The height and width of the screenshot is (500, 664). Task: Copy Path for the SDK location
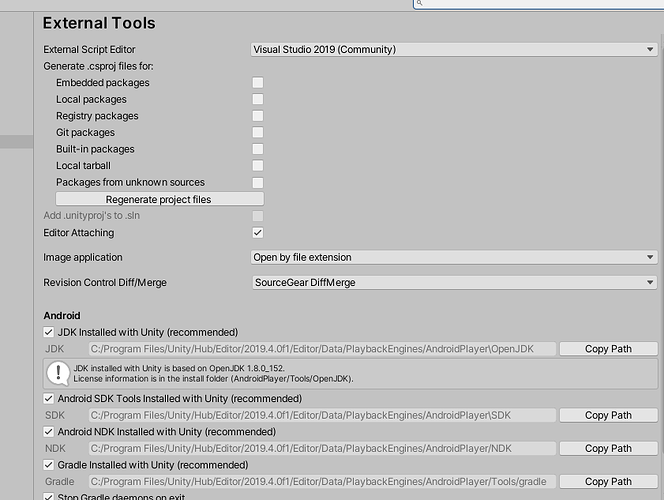(609, 415)
